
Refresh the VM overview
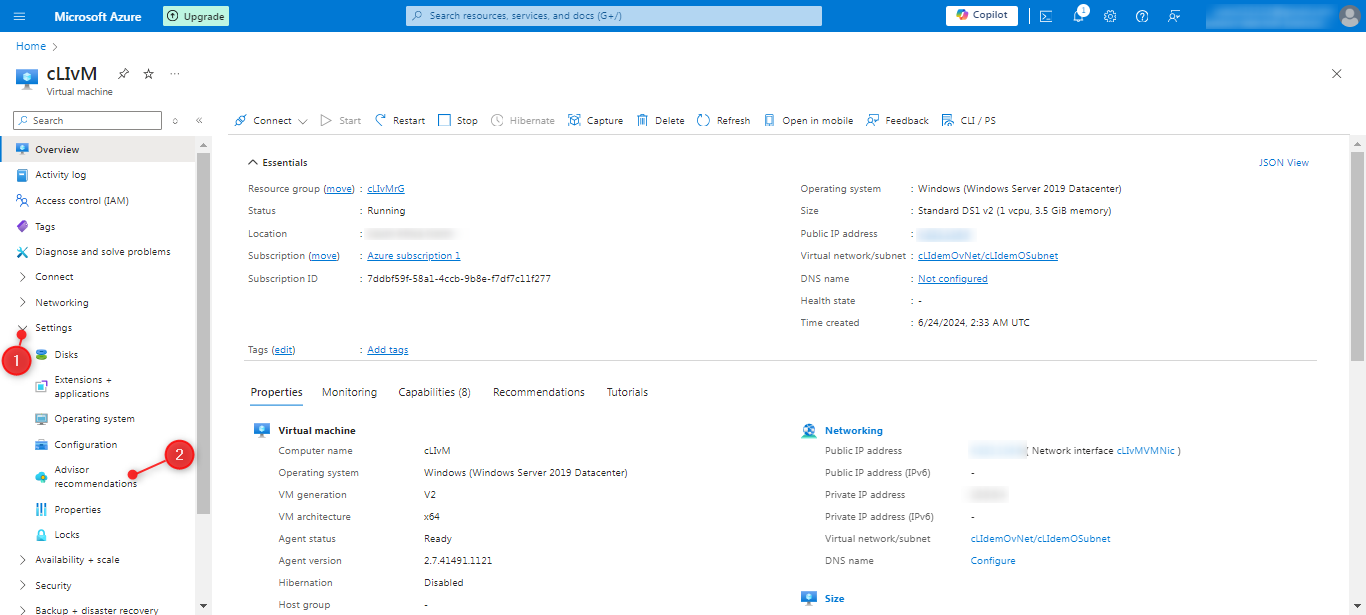724,120
